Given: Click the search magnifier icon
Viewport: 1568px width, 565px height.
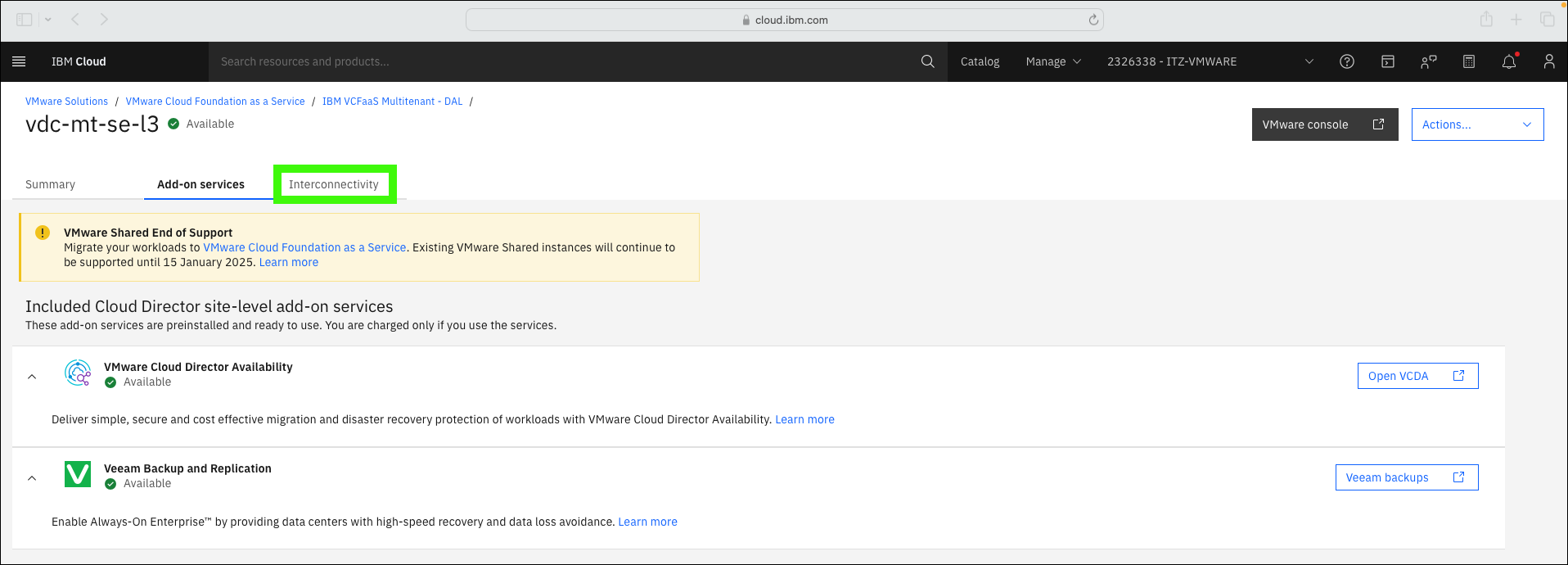Looking at the screenshot, I should (927, 61).
